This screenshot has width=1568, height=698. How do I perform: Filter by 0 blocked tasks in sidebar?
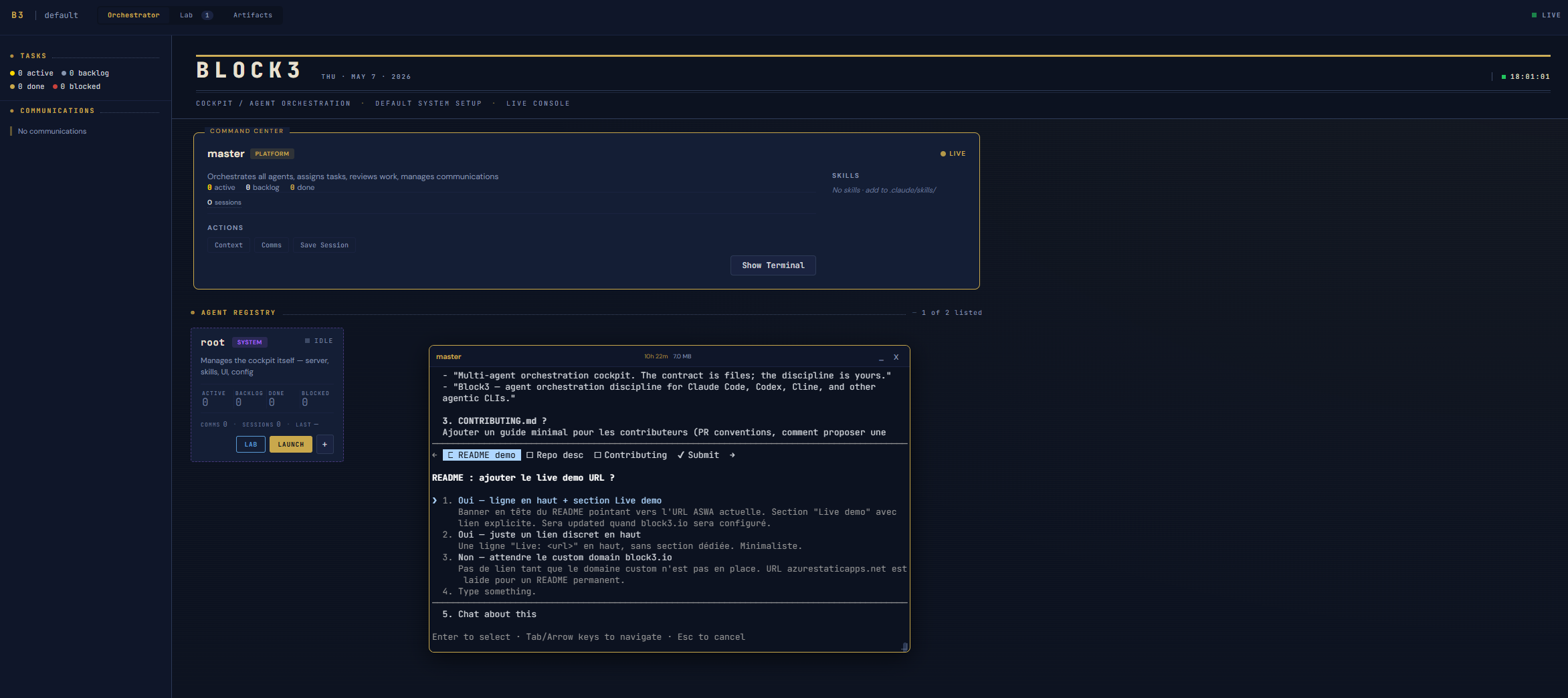pyautogui.click(x=76, y=86)
